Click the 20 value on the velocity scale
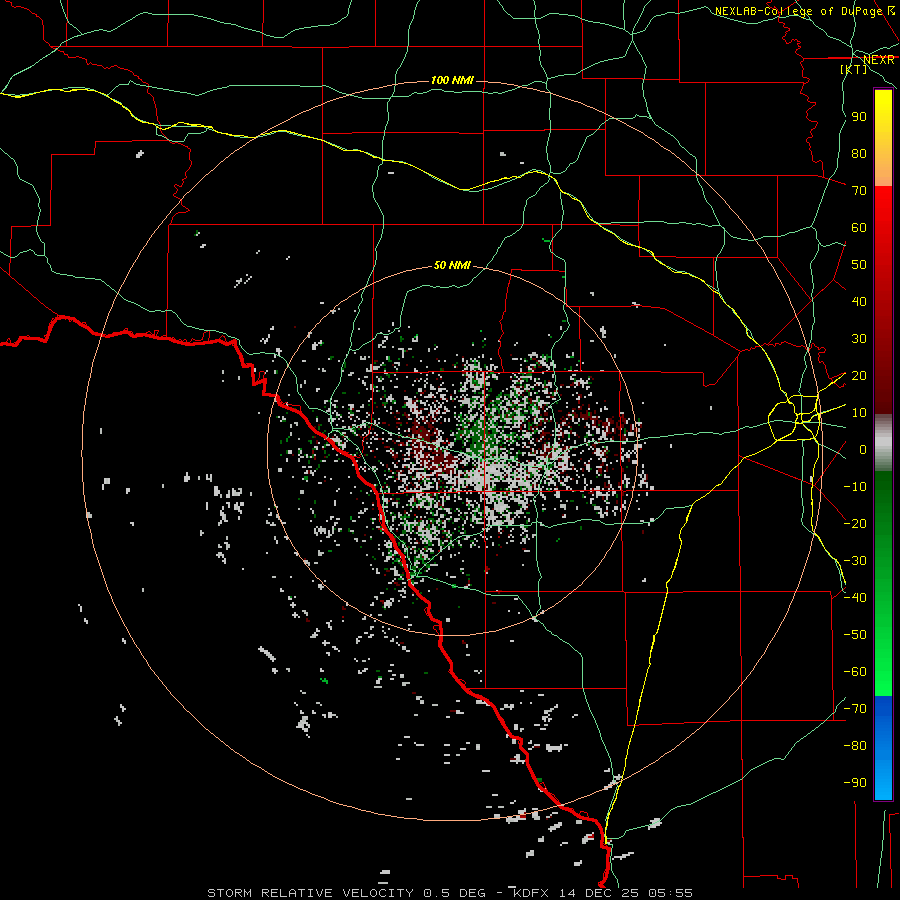900x900 pixels. 859,376
